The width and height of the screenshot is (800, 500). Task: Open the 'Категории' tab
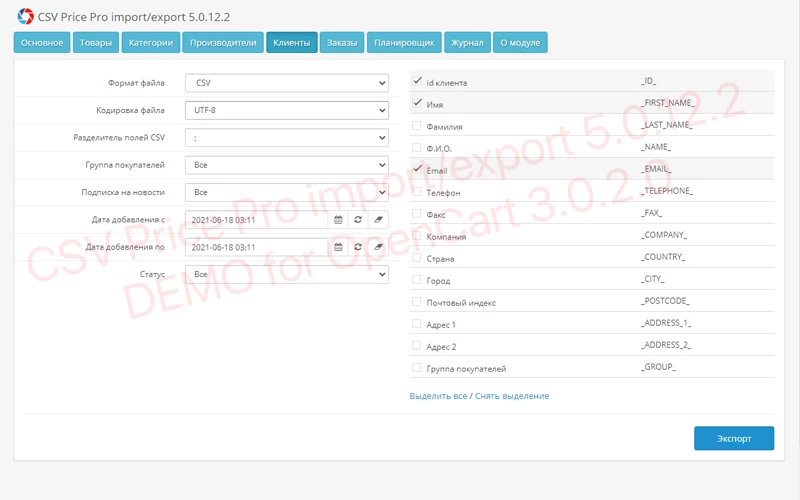(151, 42)
